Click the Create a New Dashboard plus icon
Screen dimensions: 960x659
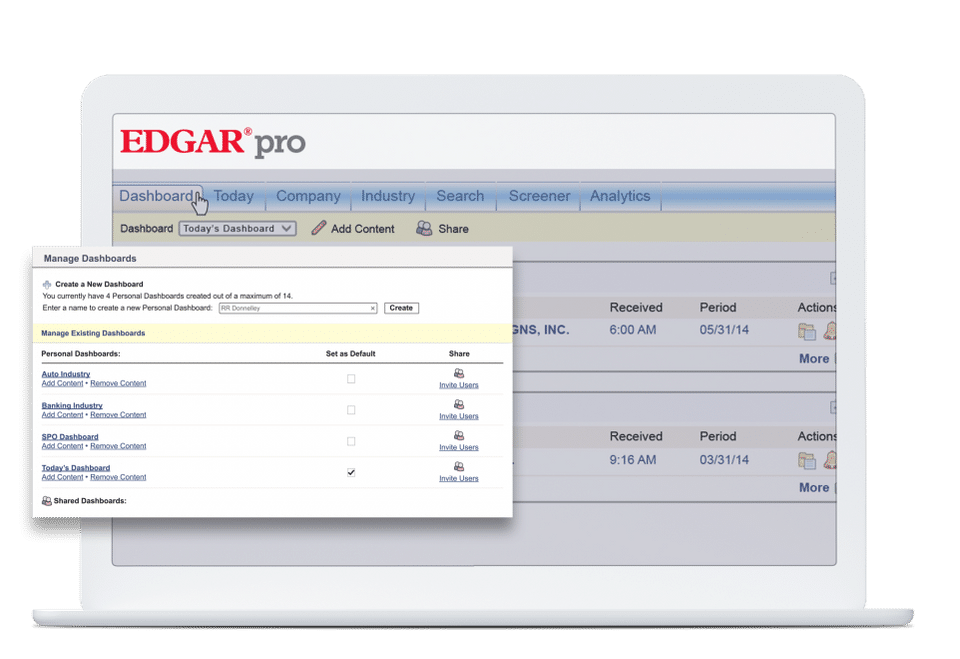click(47, 285)
